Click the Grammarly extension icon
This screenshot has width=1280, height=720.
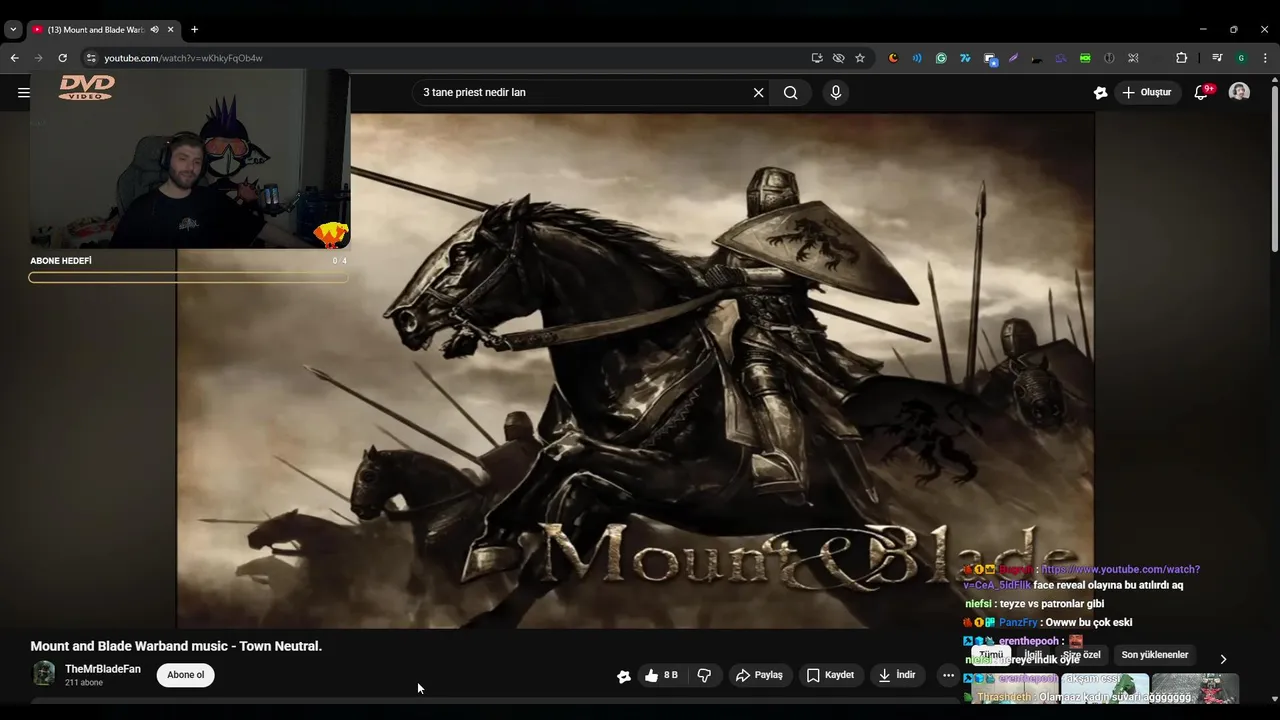[x=941, y=58]
